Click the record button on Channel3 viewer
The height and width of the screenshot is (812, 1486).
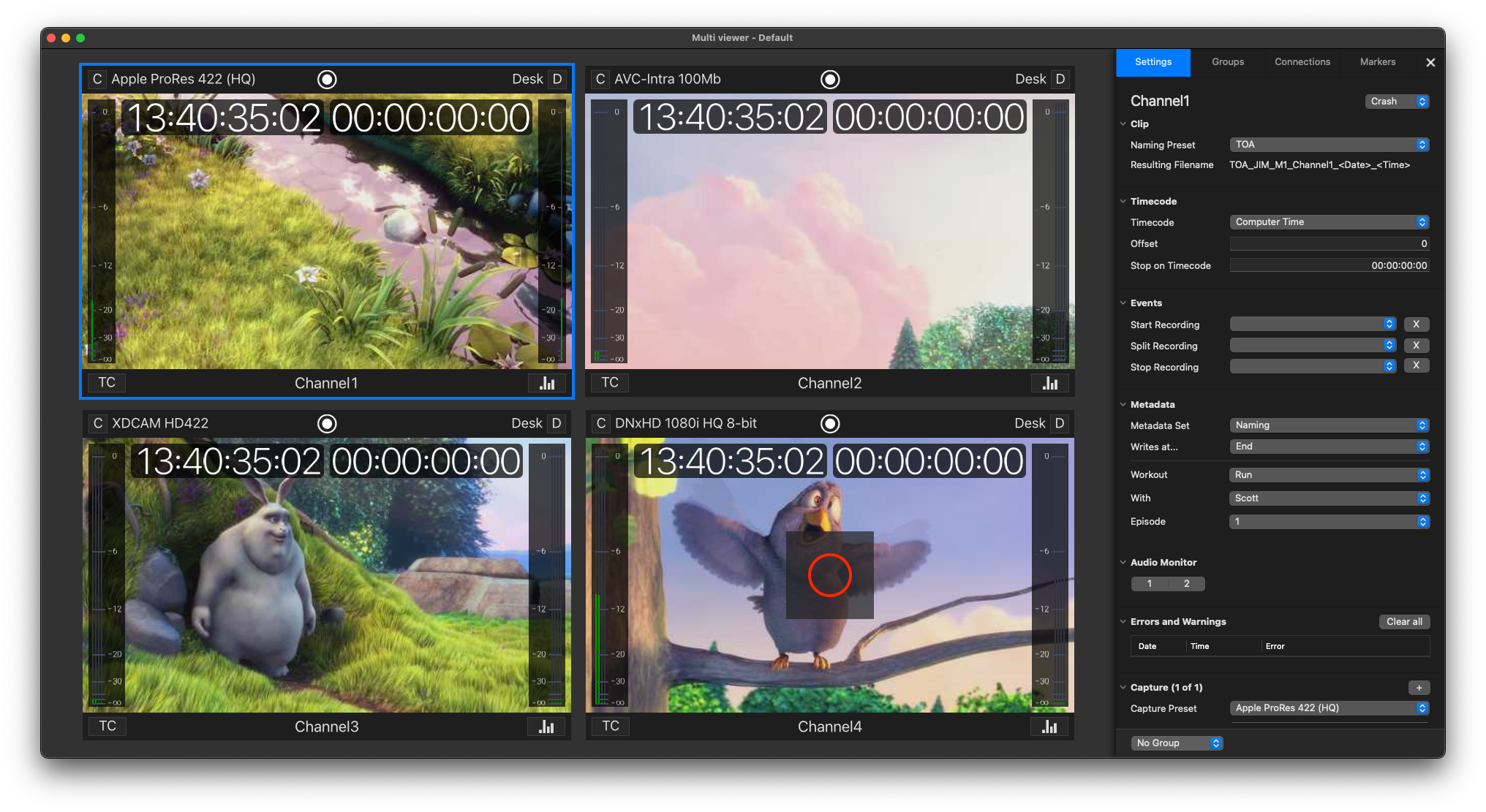pyautogui.click(x=327, y=423)
